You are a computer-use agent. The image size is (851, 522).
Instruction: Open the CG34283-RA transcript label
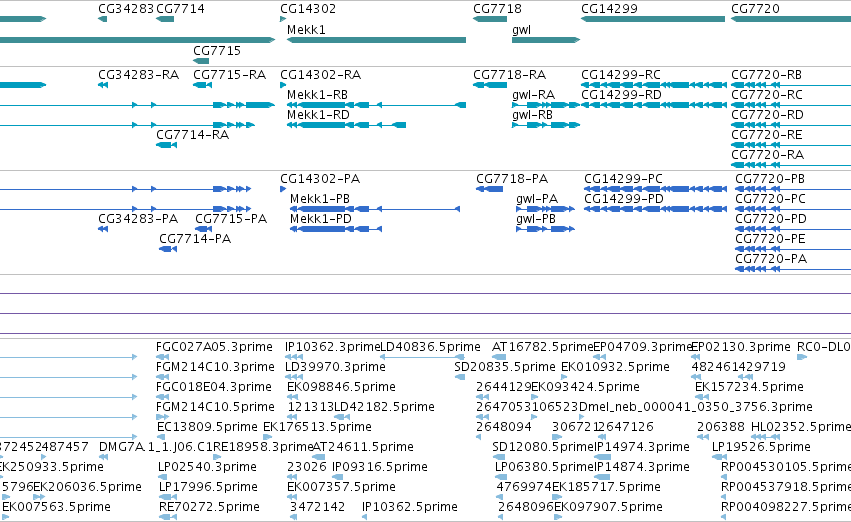[138, 75]
